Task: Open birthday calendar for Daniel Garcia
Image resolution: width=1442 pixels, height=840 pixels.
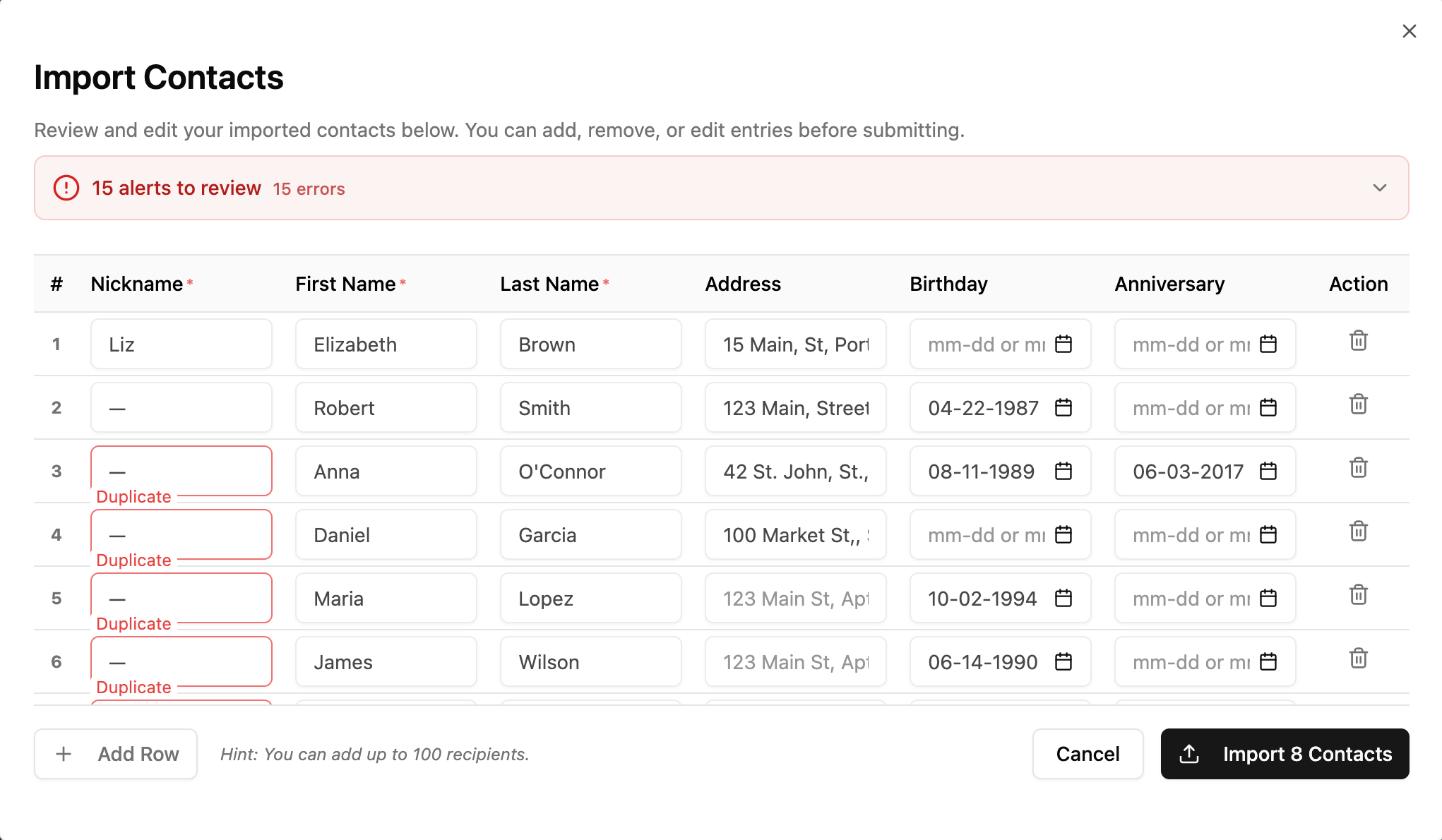Action: pos(1063,534)
